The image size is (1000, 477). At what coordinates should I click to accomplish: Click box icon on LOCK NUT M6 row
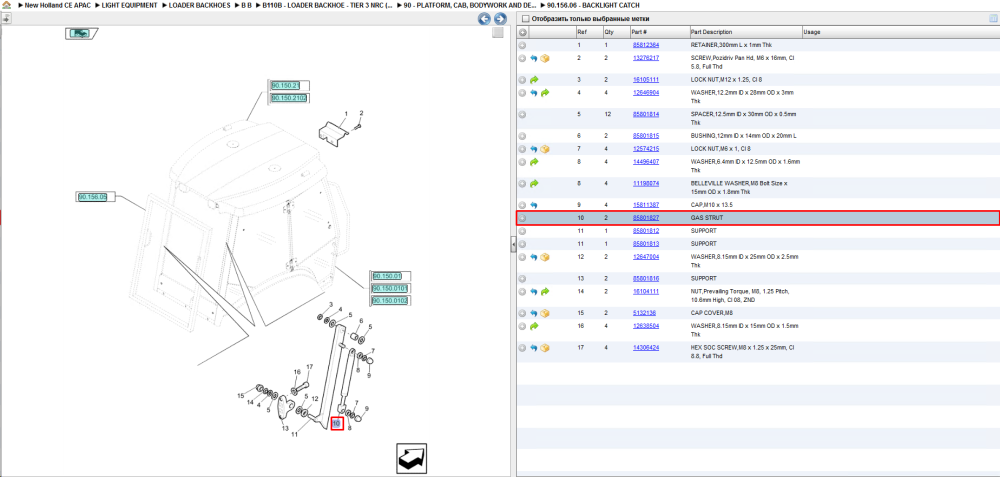pos(545,149)
